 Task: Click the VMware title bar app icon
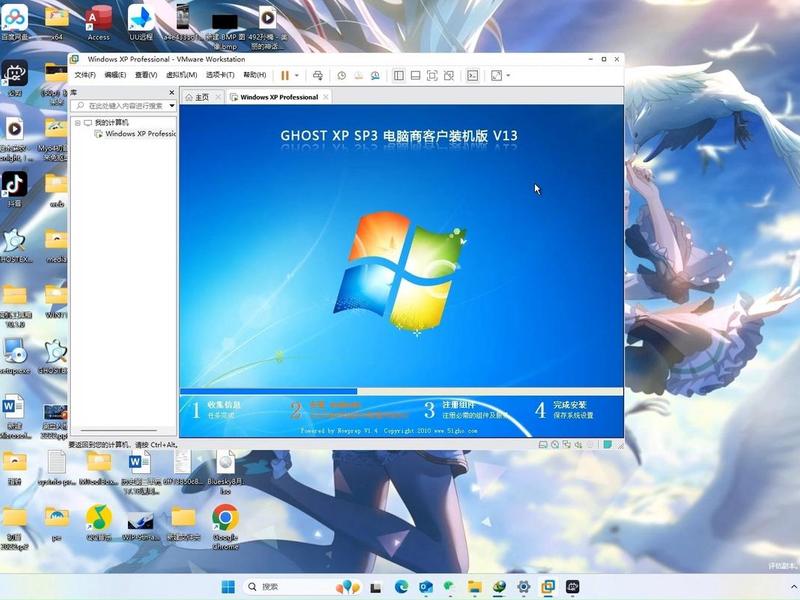click(x=74, y=59)
